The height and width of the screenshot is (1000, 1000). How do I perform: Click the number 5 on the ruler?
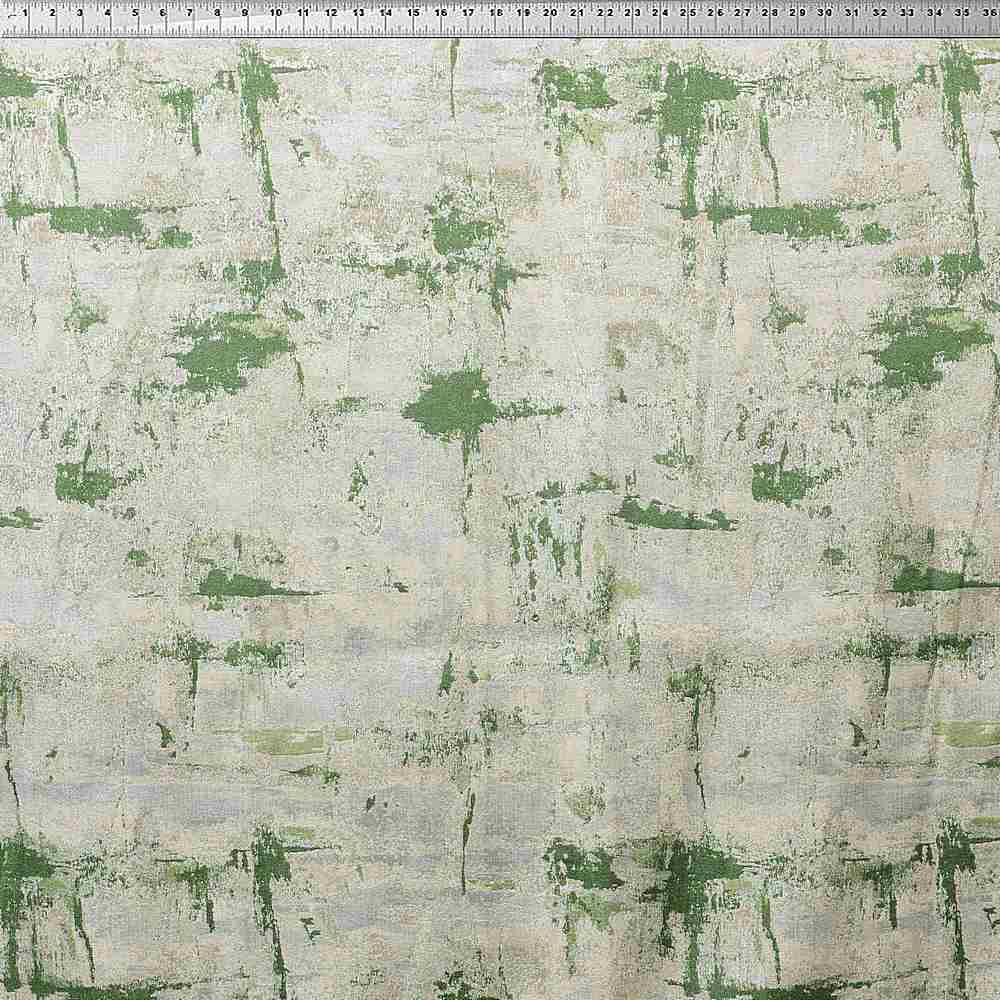coord(135,12)
